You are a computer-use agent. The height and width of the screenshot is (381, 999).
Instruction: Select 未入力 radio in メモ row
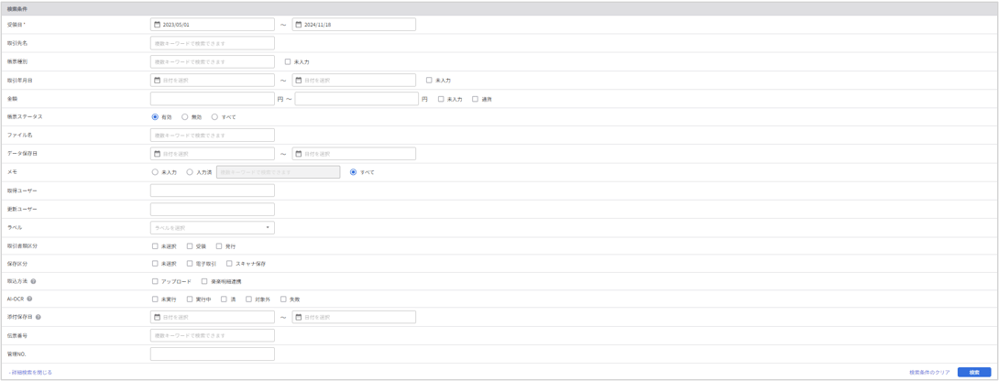pyautogui.click(x=155, y=172)
